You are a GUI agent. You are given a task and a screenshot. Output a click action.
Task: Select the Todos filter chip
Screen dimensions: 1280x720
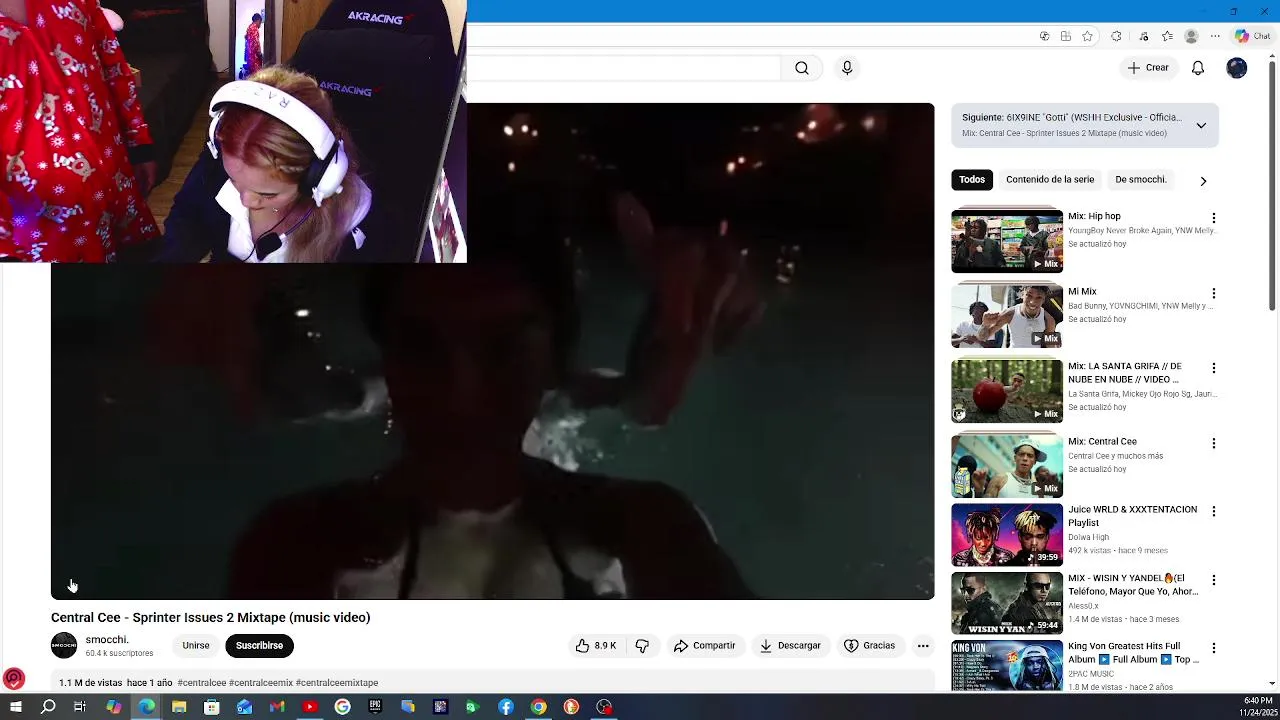pyautogui.click(x=972, y=180)
